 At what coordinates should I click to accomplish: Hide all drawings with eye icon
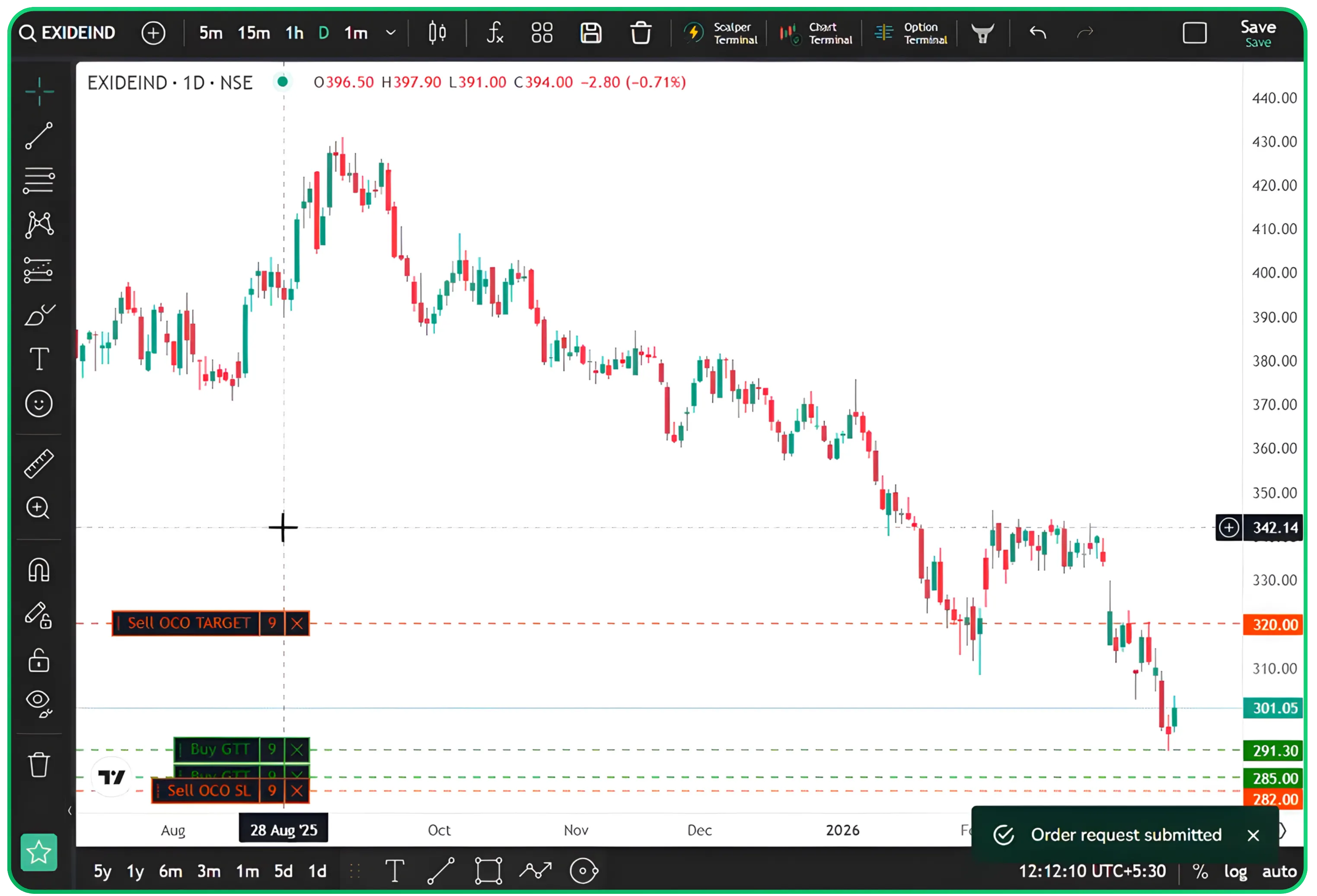click(38, 703)
